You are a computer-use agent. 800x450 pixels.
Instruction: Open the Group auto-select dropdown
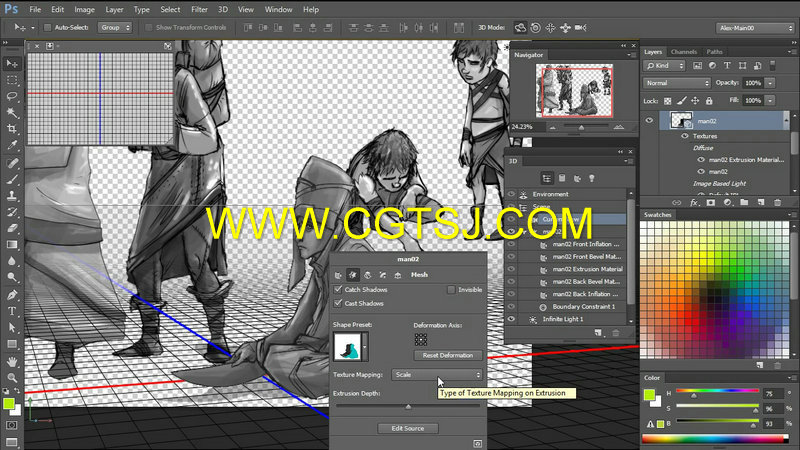point(115,28)
